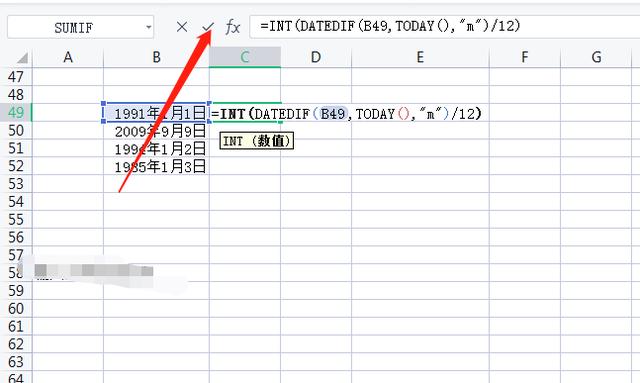Select row 55 header

[x=16, y=220]
